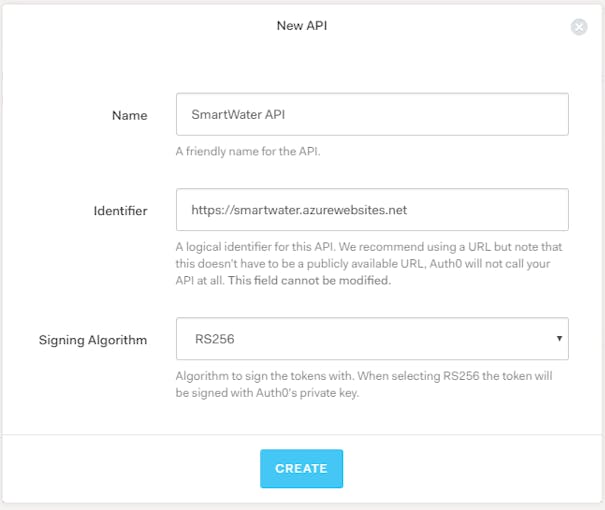Click the 'A friendly name' hint
This screenshot has width=605, height=510.
248,151
